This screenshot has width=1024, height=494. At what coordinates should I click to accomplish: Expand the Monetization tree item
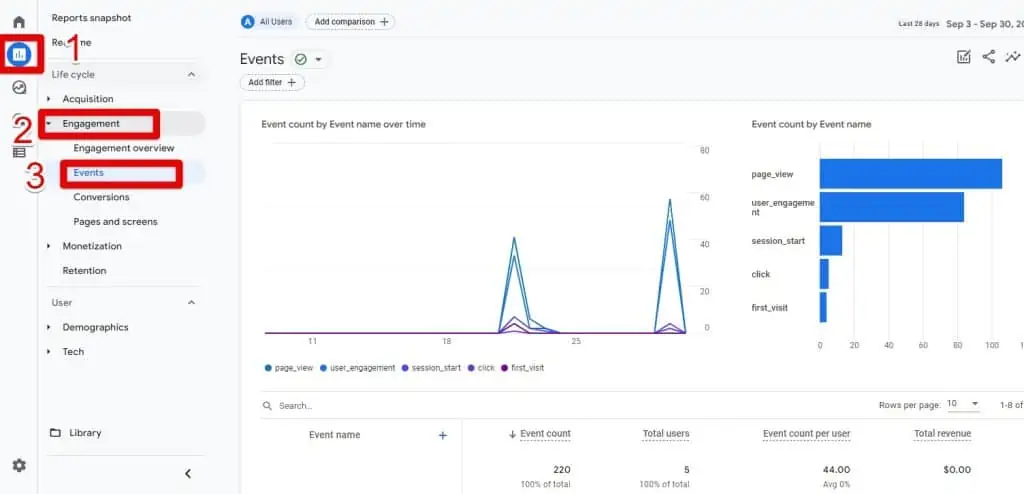pos(48,246)
